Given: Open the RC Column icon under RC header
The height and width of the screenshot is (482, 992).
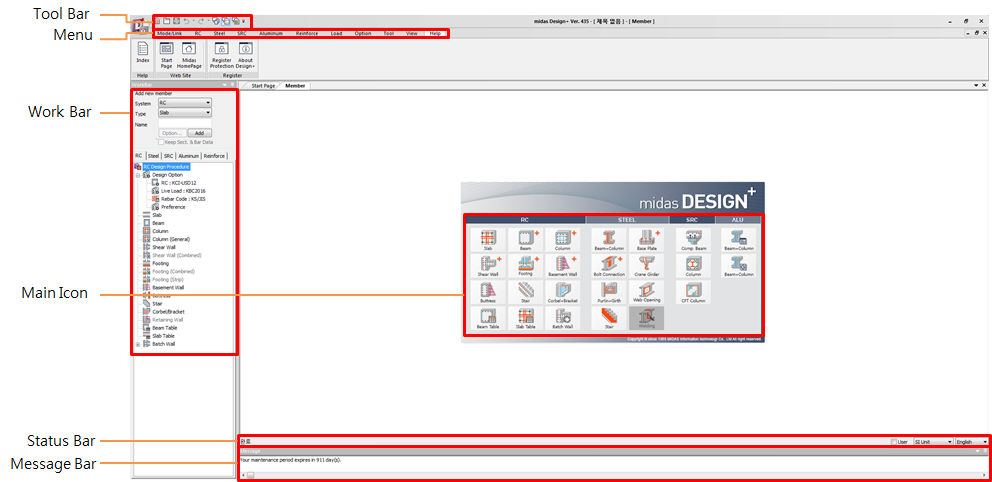Looking at the screenshot, I should (x=562, y=240).
